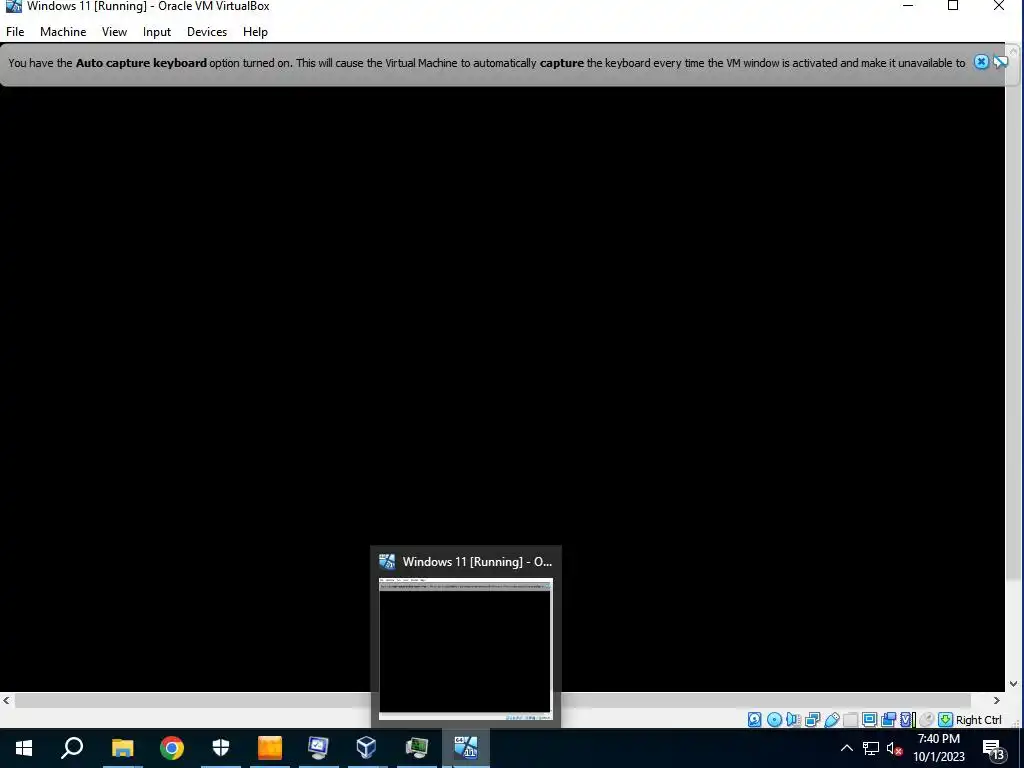Click the Windows 11 [Running] preview title text

pos(477,562)
